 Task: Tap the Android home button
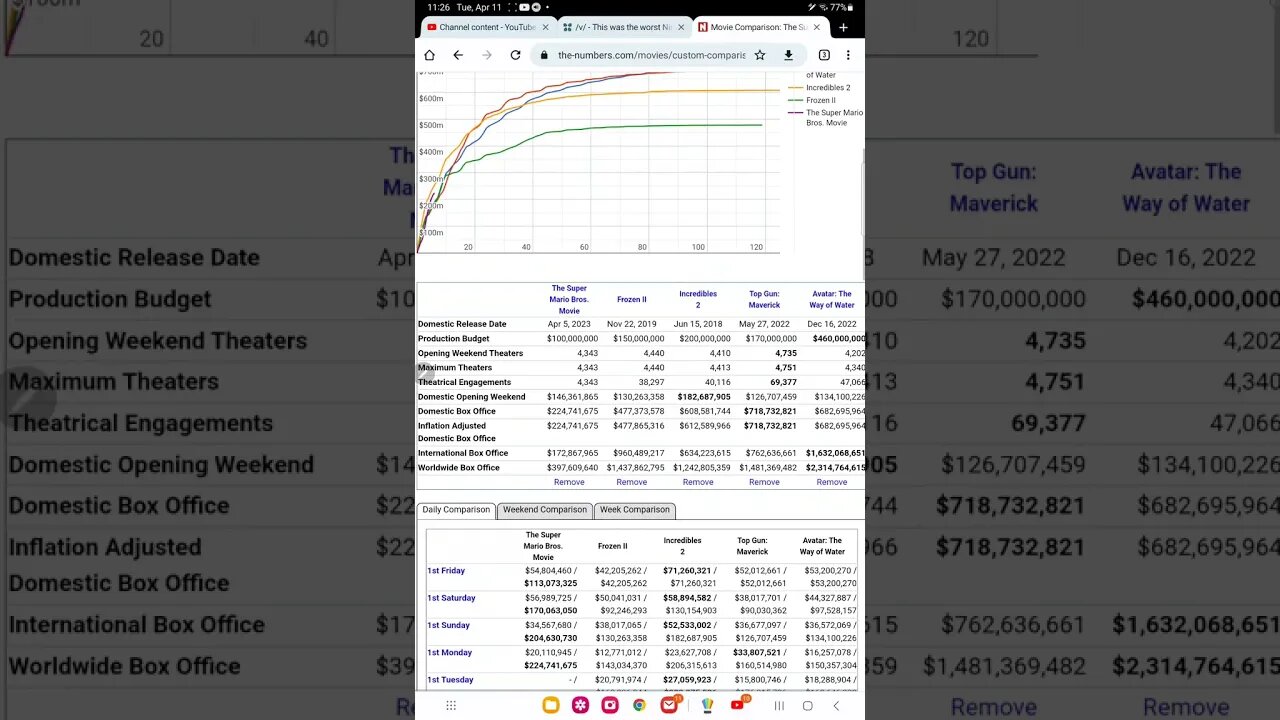(x=808, y=705)
